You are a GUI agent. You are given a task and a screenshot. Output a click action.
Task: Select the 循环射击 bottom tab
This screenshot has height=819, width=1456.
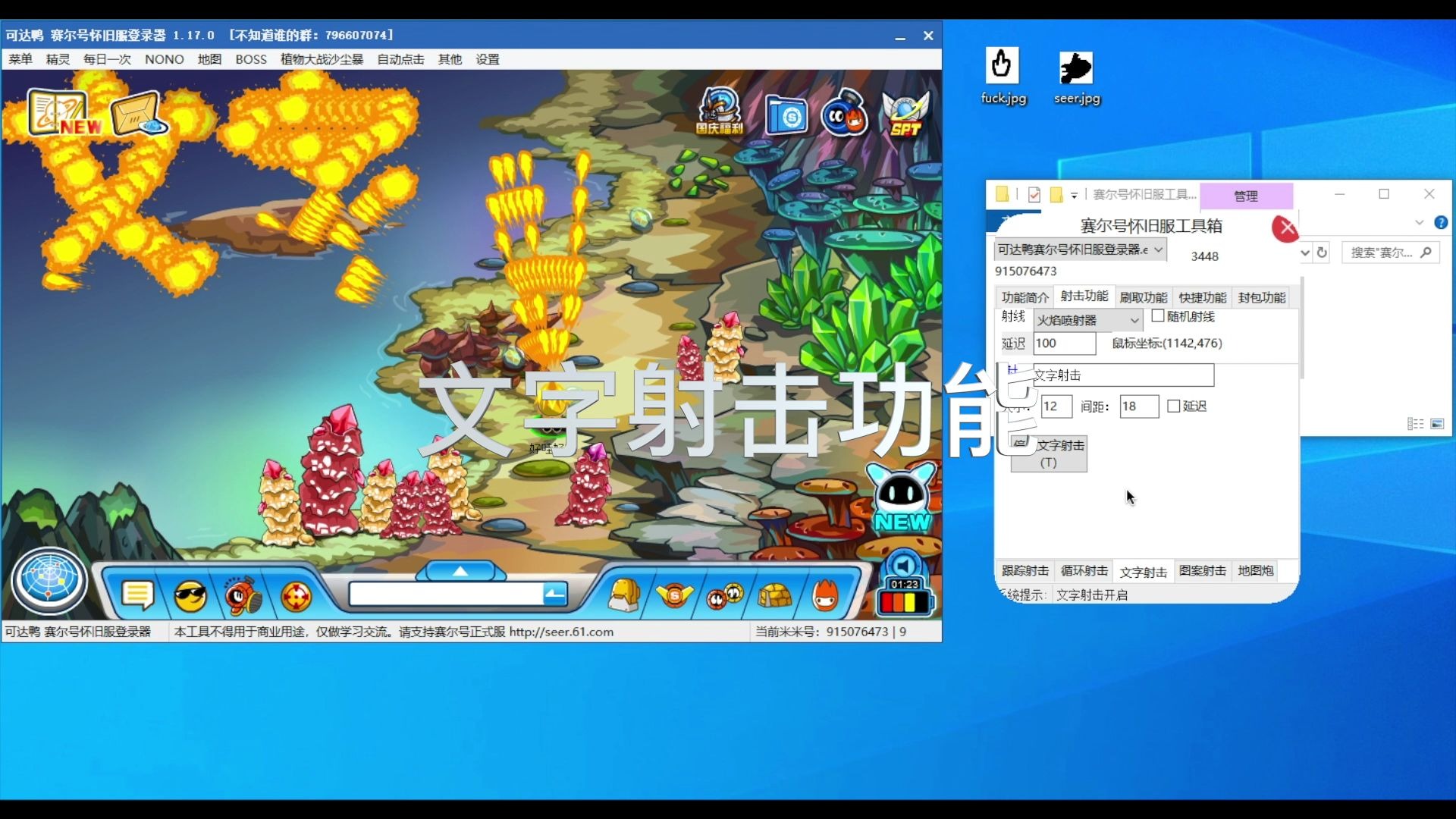1084,570
